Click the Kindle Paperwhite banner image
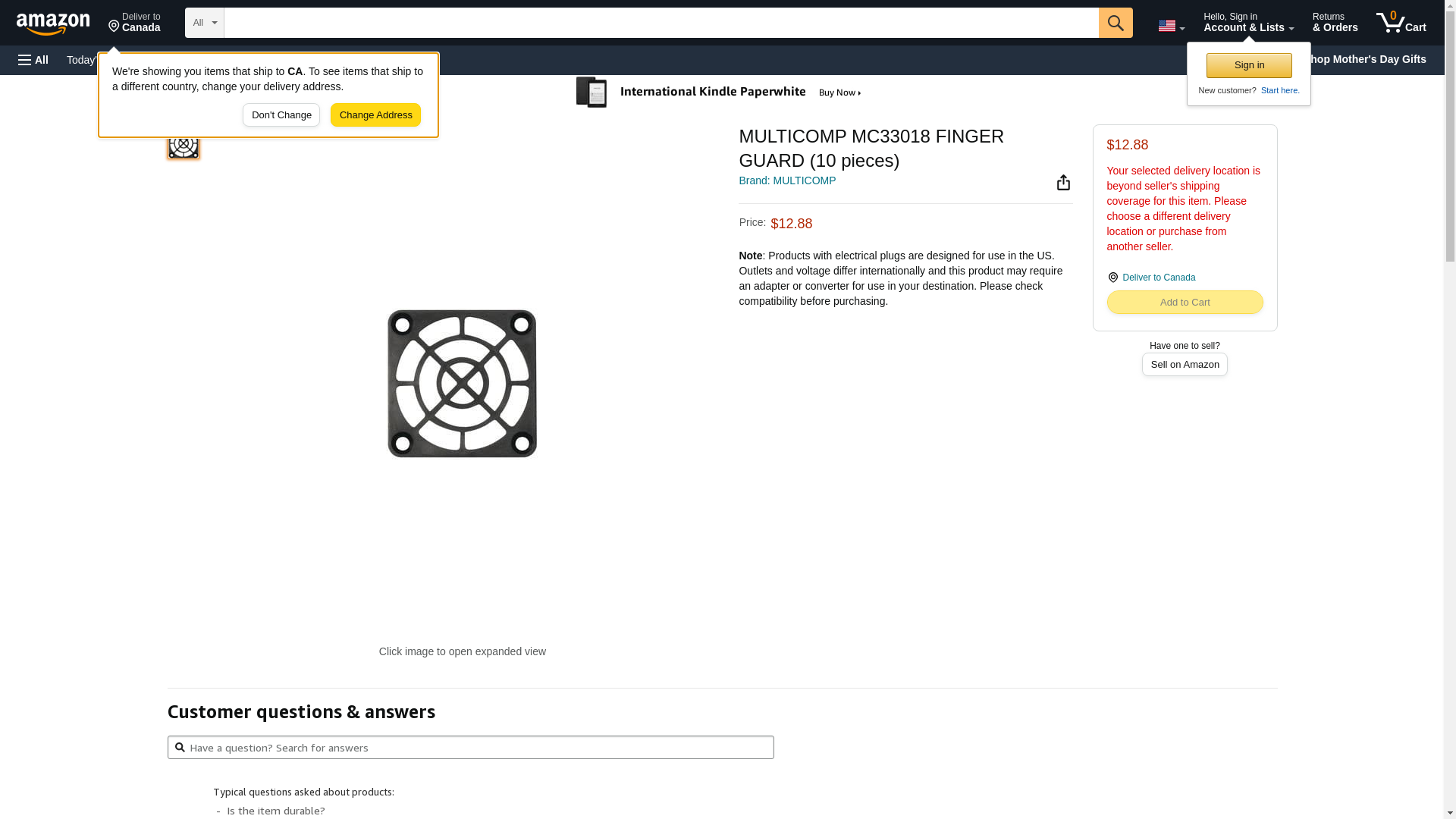 (x=719, y=93)
